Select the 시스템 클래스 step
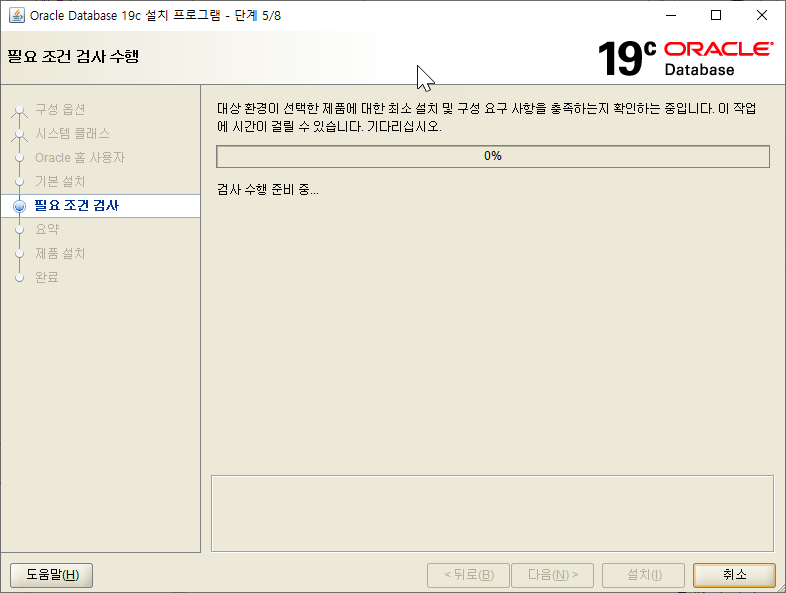Screen dimensions: 786x593 (x=72, y=133)
